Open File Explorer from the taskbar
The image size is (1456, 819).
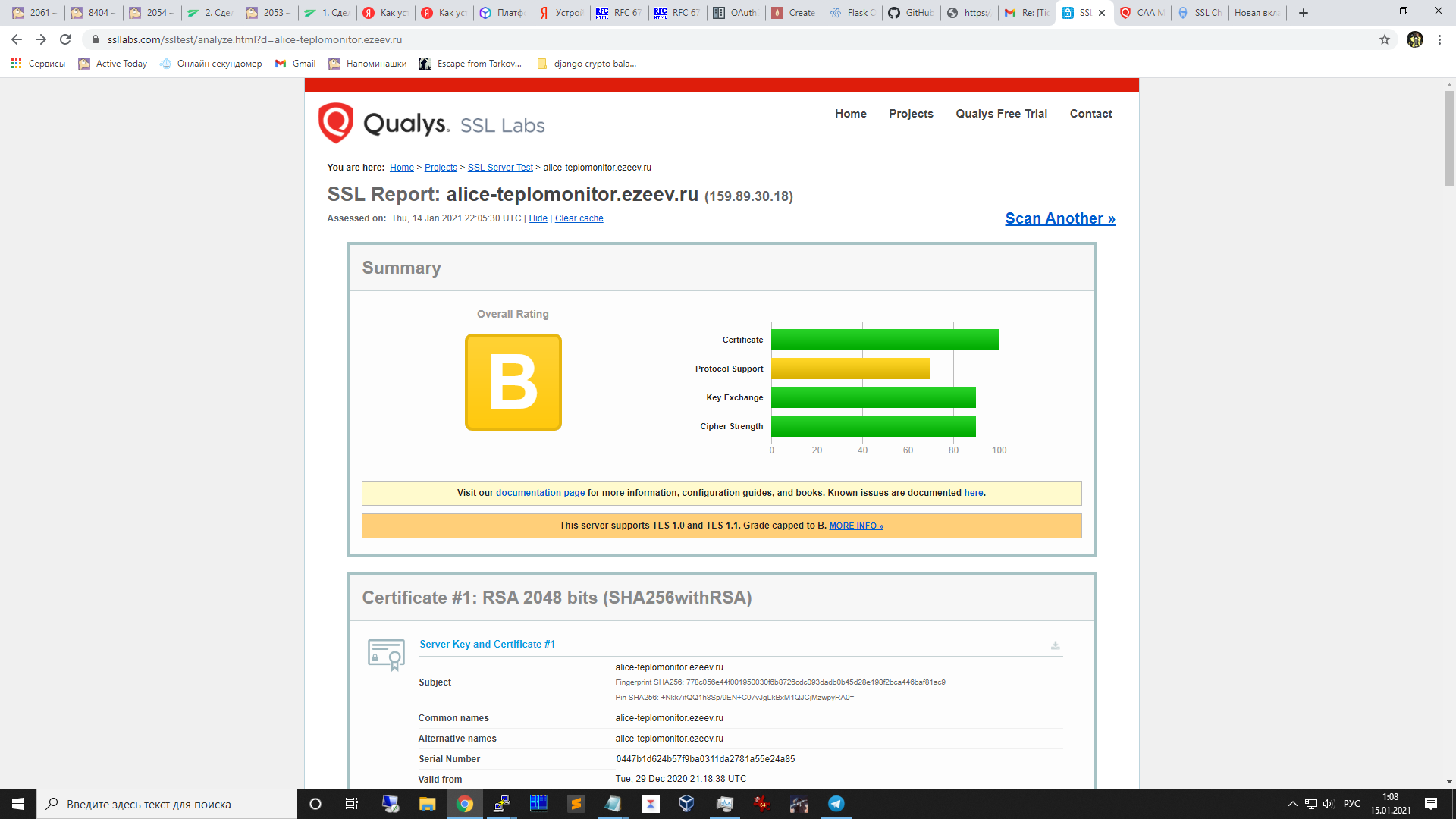click(428, 804)
